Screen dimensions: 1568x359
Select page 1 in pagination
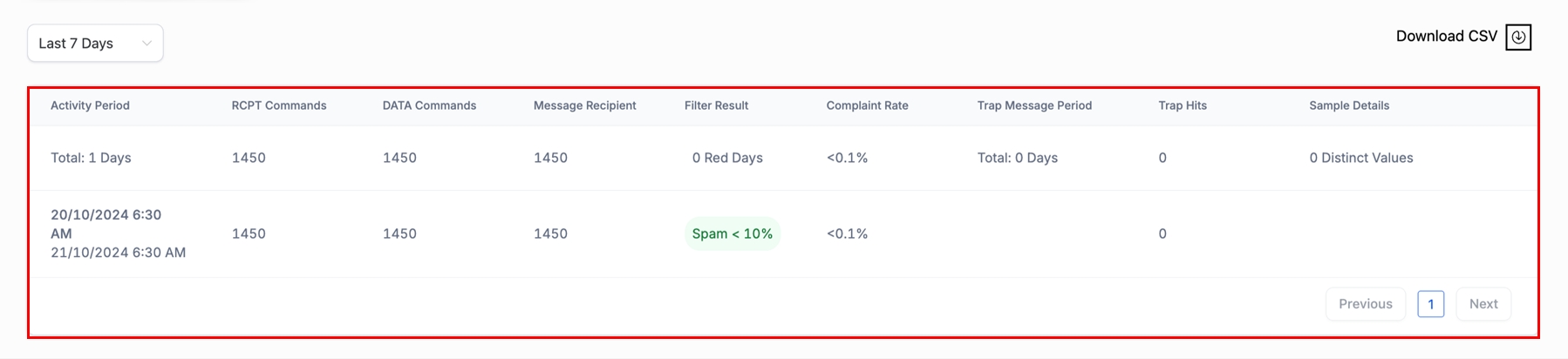[1430, 304]
